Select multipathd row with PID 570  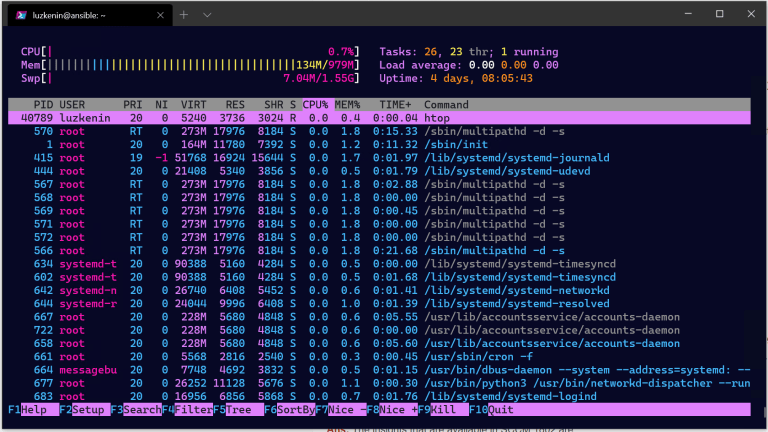tap(379, 131)
